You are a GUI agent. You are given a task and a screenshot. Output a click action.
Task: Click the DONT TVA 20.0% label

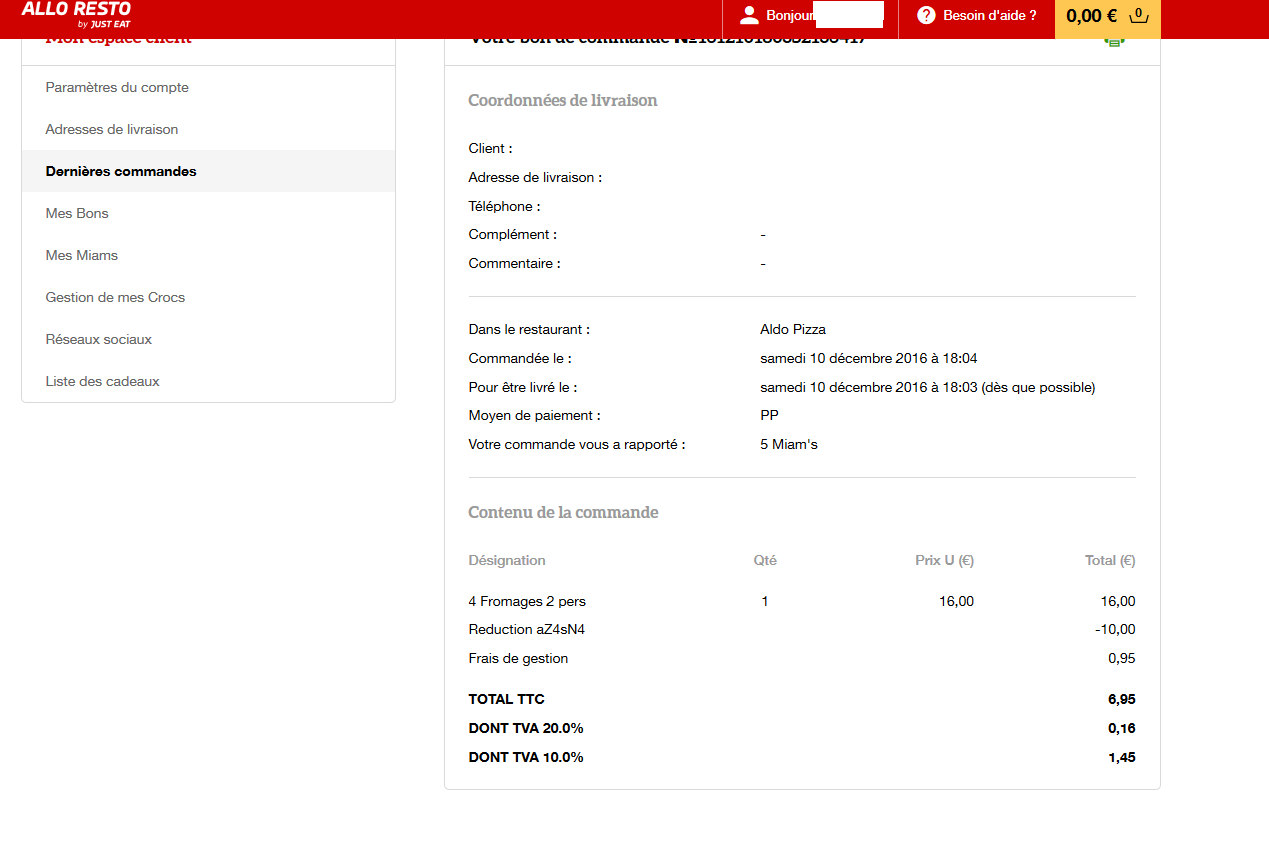pyautogui.click(x=526, y=729)
